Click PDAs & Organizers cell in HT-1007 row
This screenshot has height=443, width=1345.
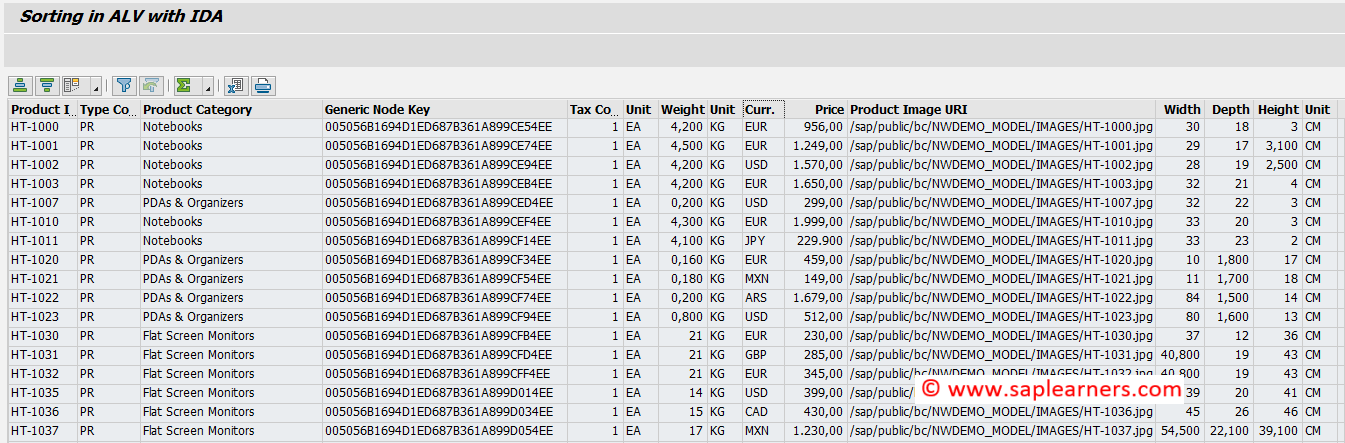coord(231,203)
